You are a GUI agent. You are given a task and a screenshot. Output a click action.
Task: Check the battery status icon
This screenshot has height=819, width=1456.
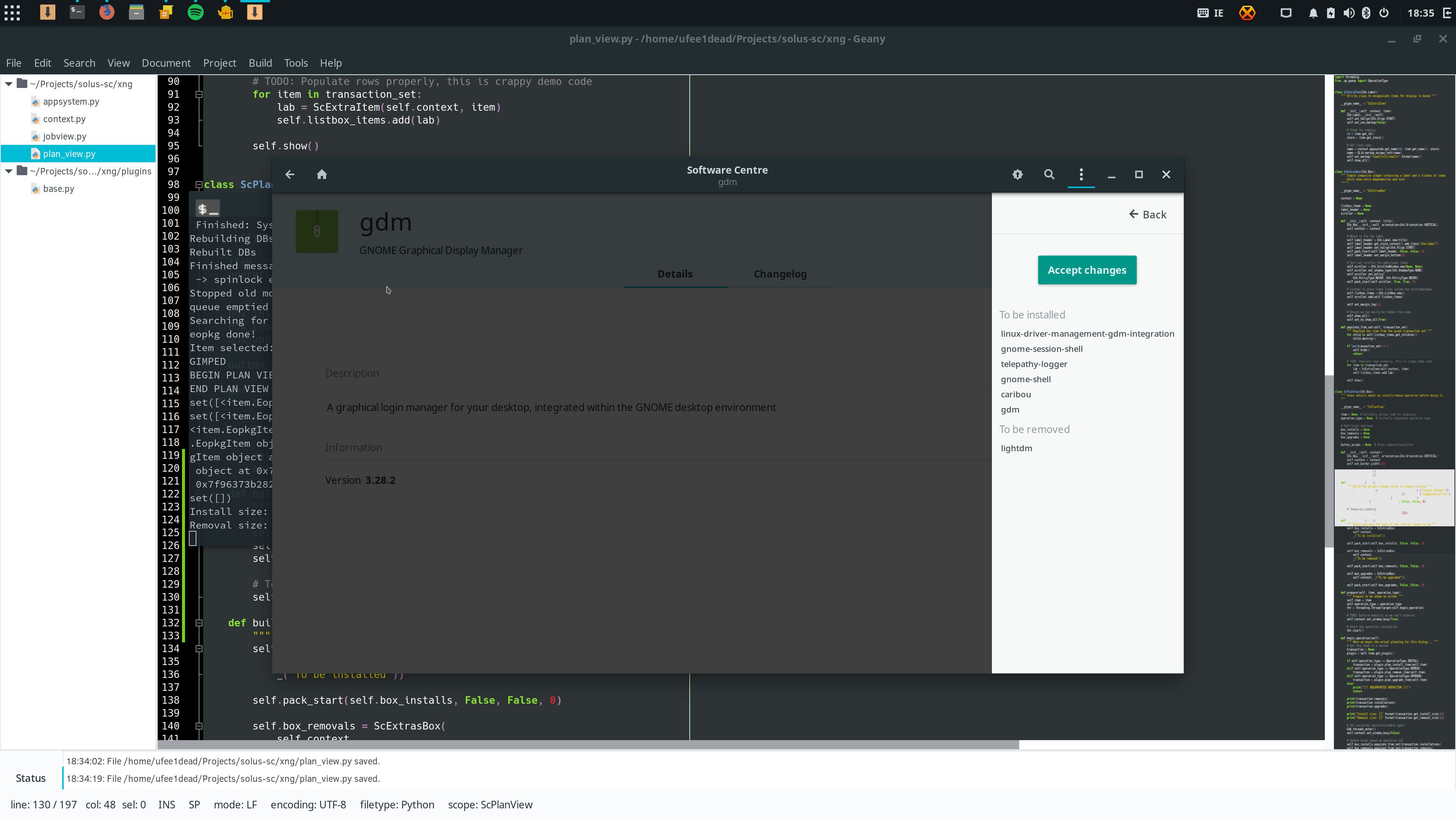point(1330,13)
